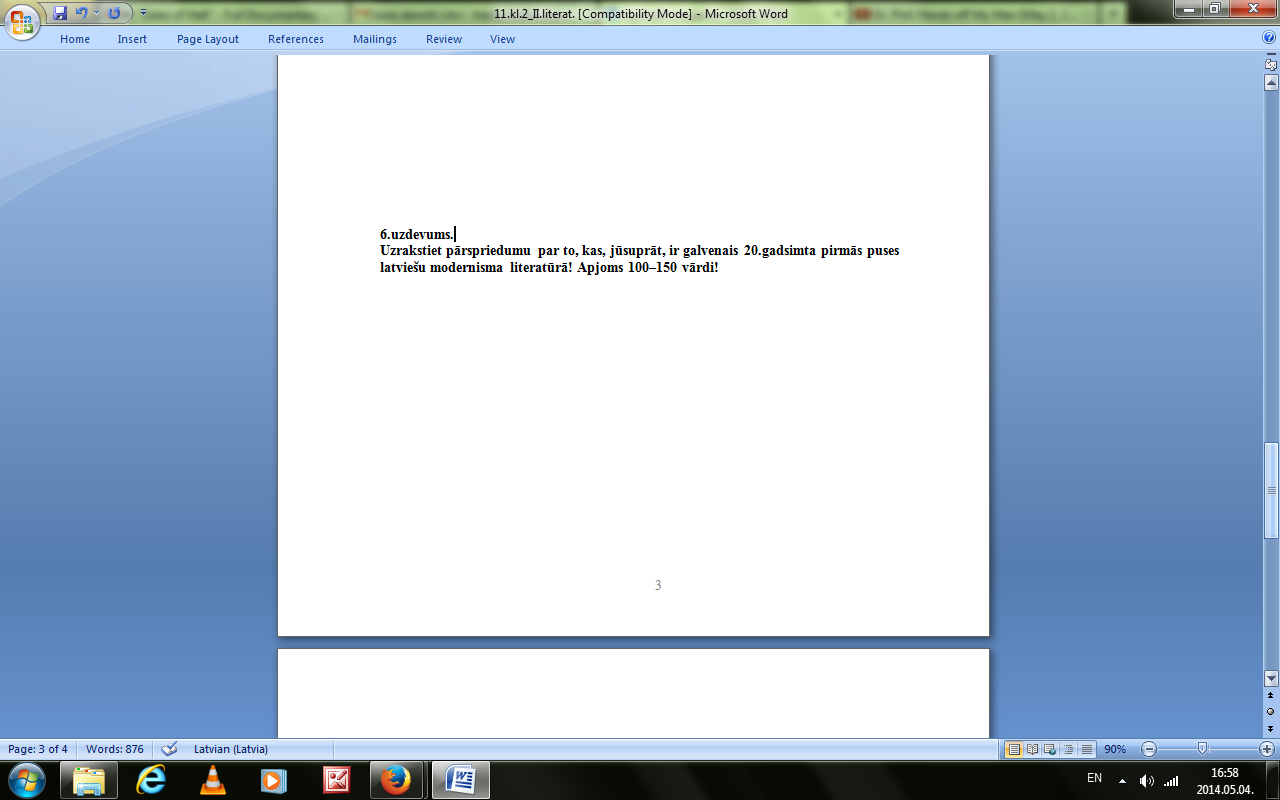Click the Page: 3 of 4 status indicator
Image resolution: width=1280 pixels, height=800 pixels.
(x=38, y=749)
